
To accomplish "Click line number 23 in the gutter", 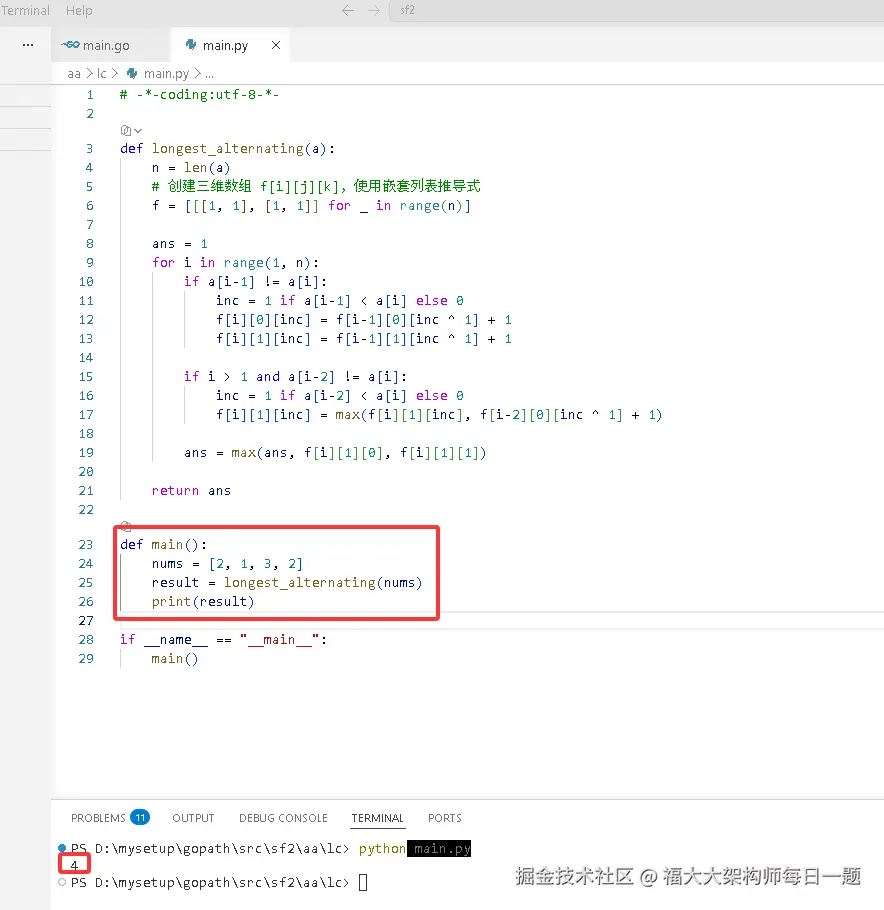I will pos(86,544).
